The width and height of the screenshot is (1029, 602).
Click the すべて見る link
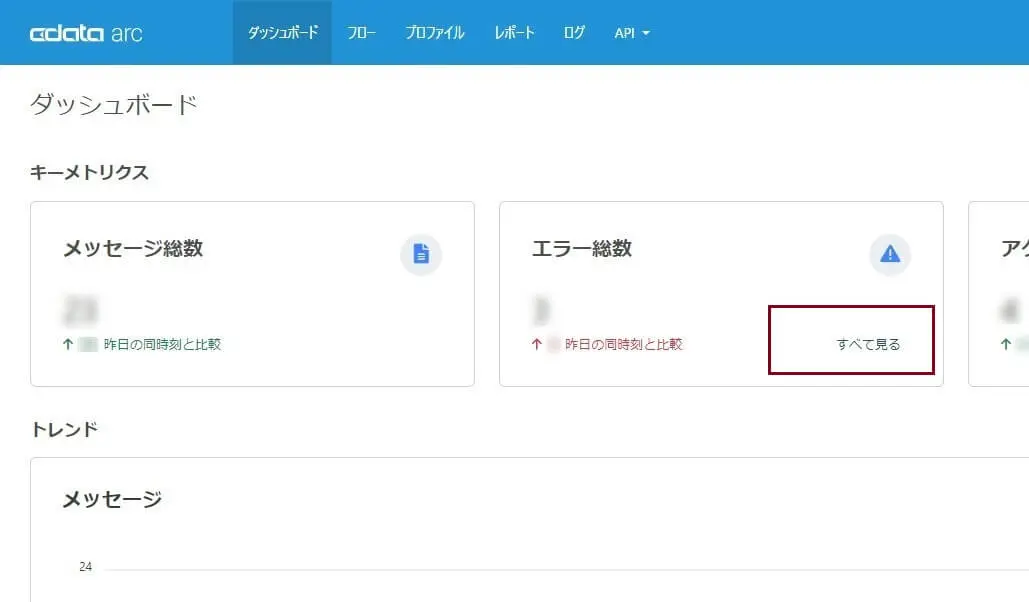(868, 344)
